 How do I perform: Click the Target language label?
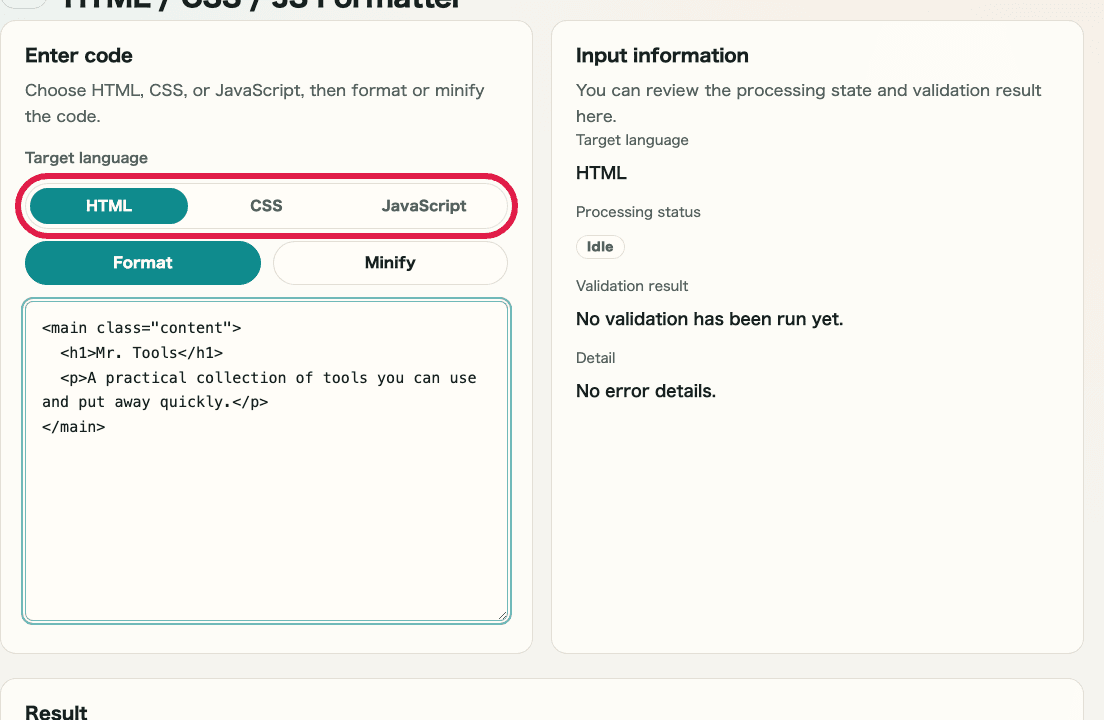tap(85, 158)
